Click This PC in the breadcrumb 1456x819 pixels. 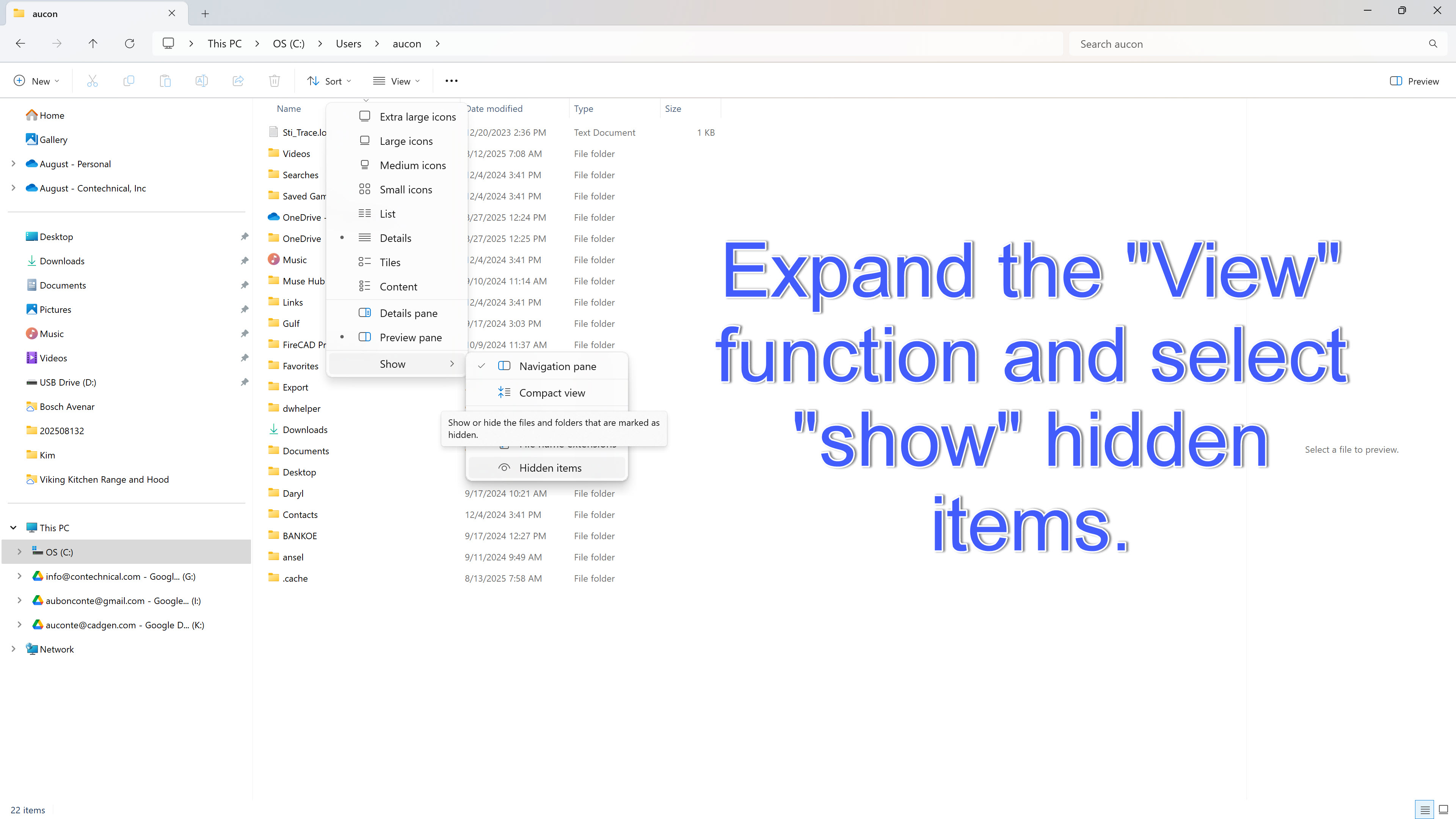pyautogui.click(x=224, y=44)
